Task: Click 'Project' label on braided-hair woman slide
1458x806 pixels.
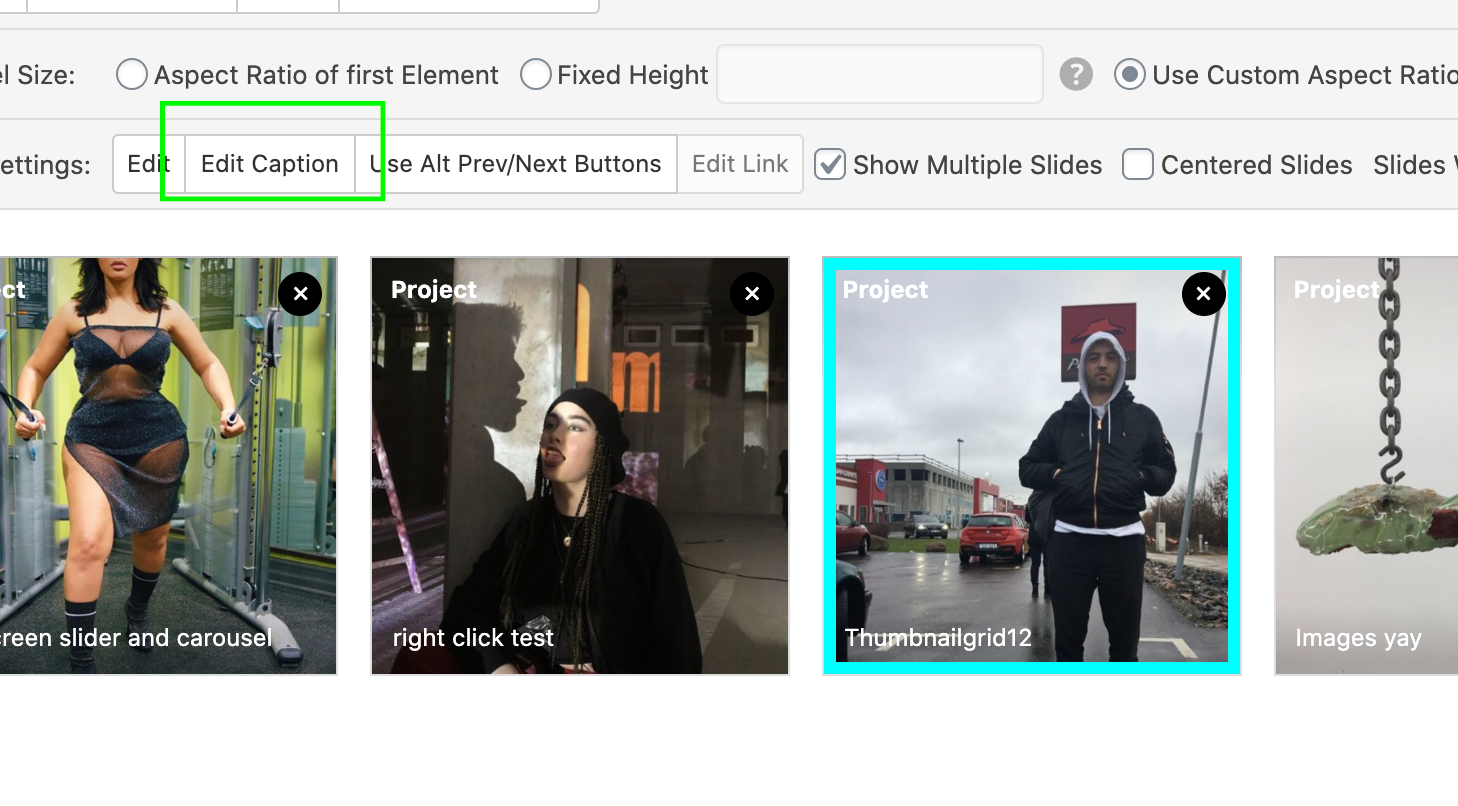Action: [434, 290]
